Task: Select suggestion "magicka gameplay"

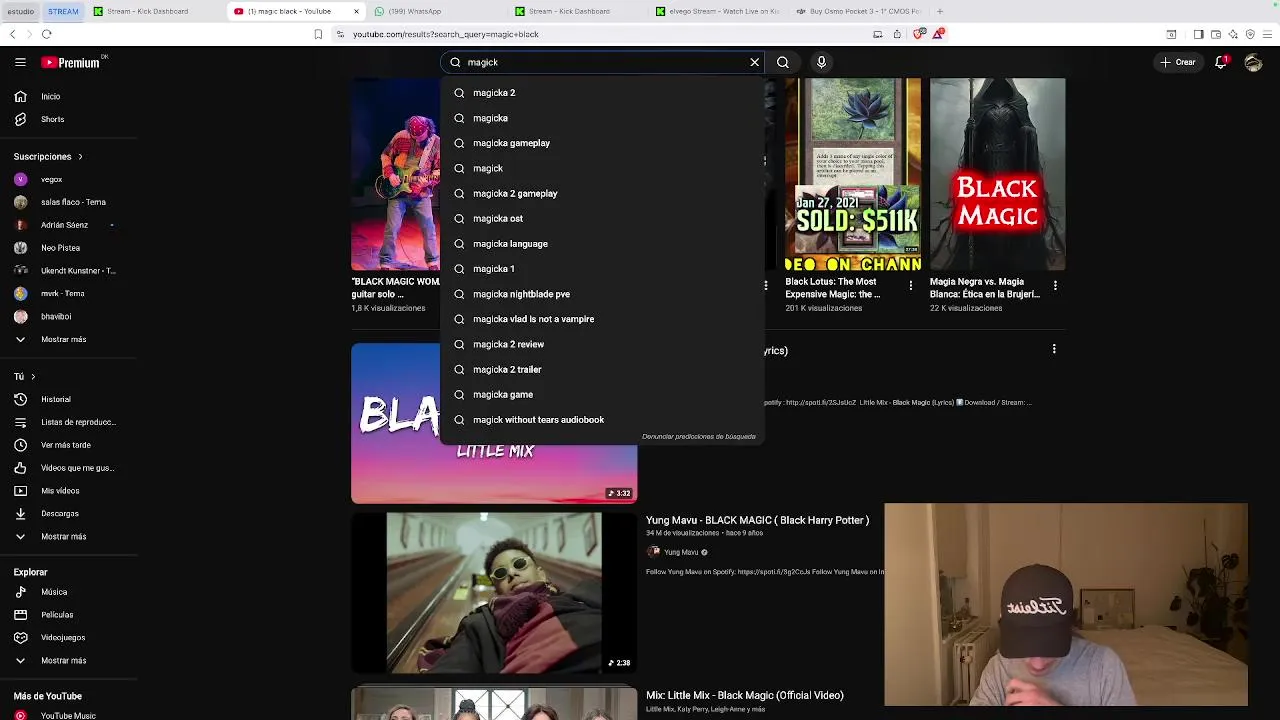Action: 602,143
